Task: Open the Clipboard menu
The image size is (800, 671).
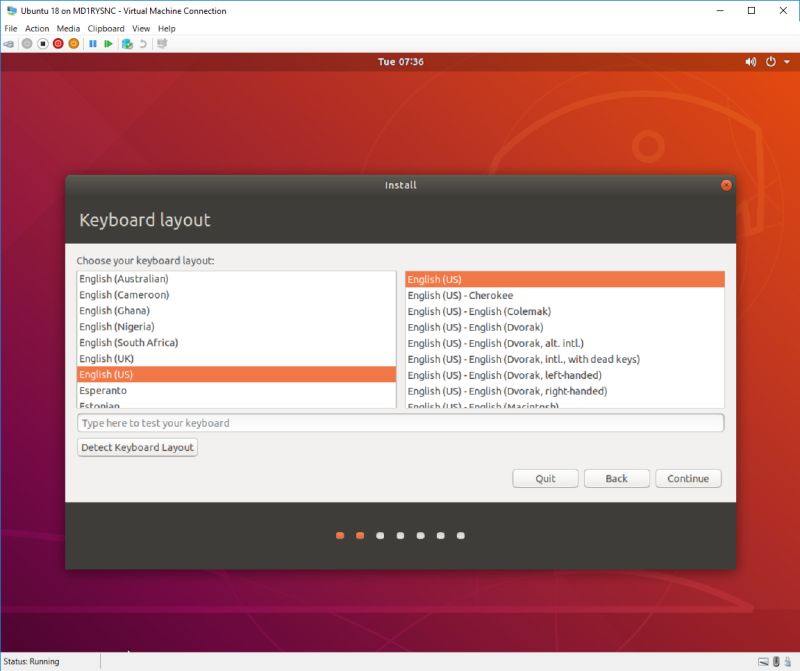Action: 105,28
